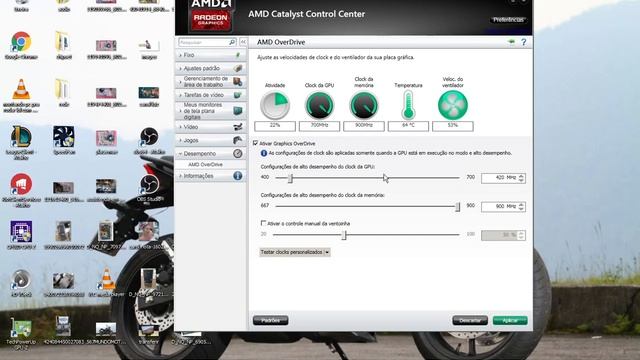Image resolution: width=640 pixels, height=360 pixels.
Task: Click the 22% activity value
Action: (275, 126)
